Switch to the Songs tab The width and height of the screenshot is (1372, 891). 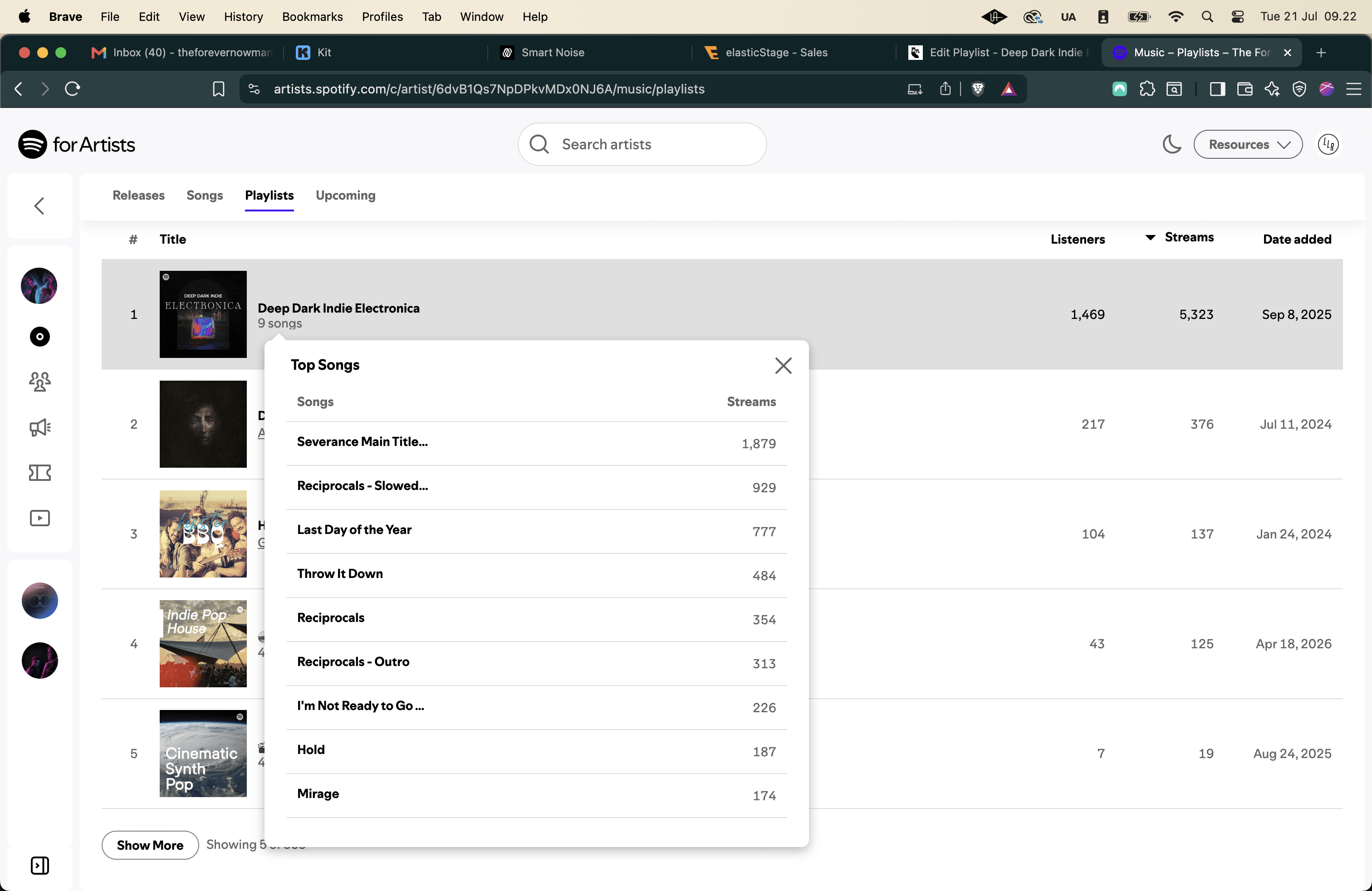205,196
